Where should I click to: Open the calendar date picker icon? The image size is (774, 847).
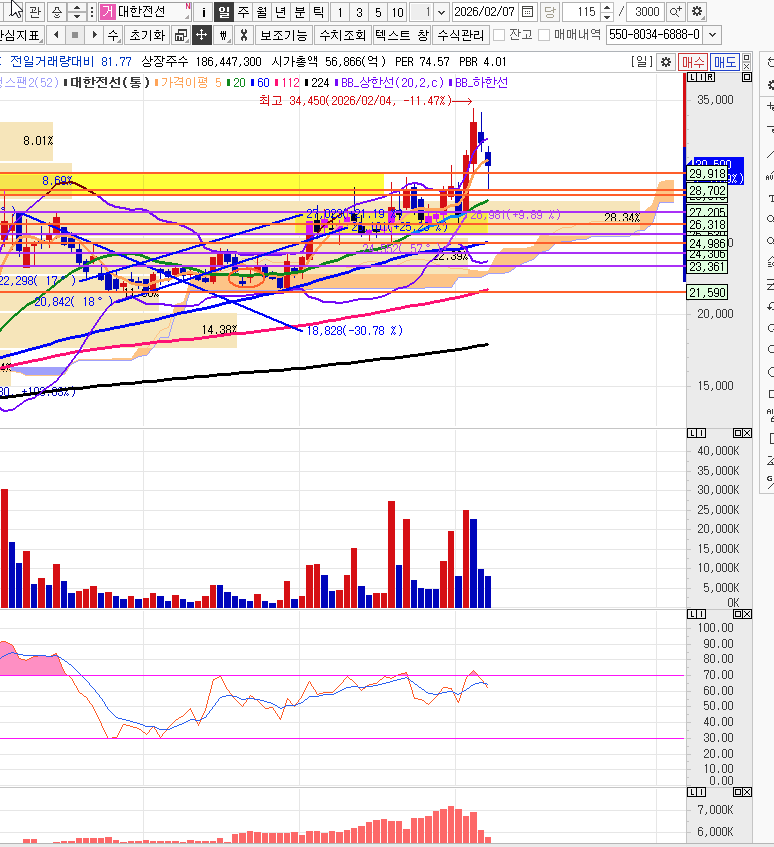click(528, 12)
